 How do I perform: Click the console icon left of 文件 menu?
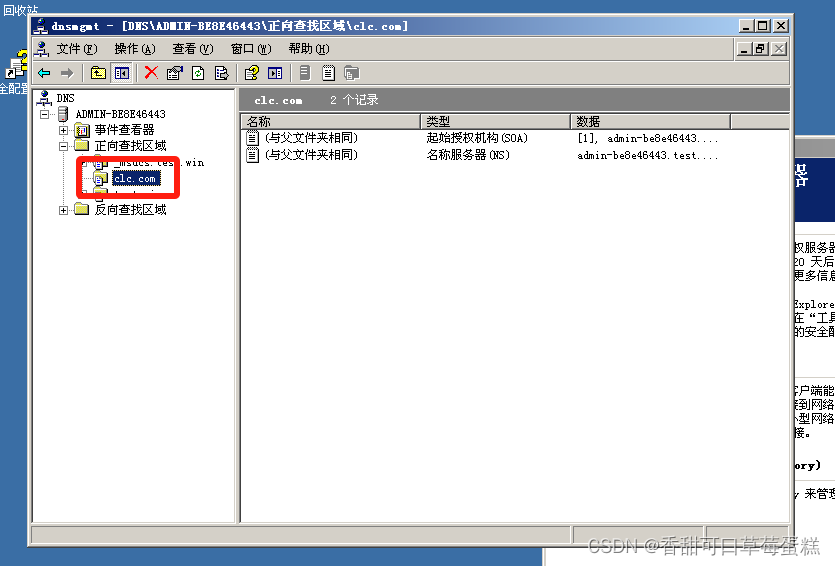(42, 49)
